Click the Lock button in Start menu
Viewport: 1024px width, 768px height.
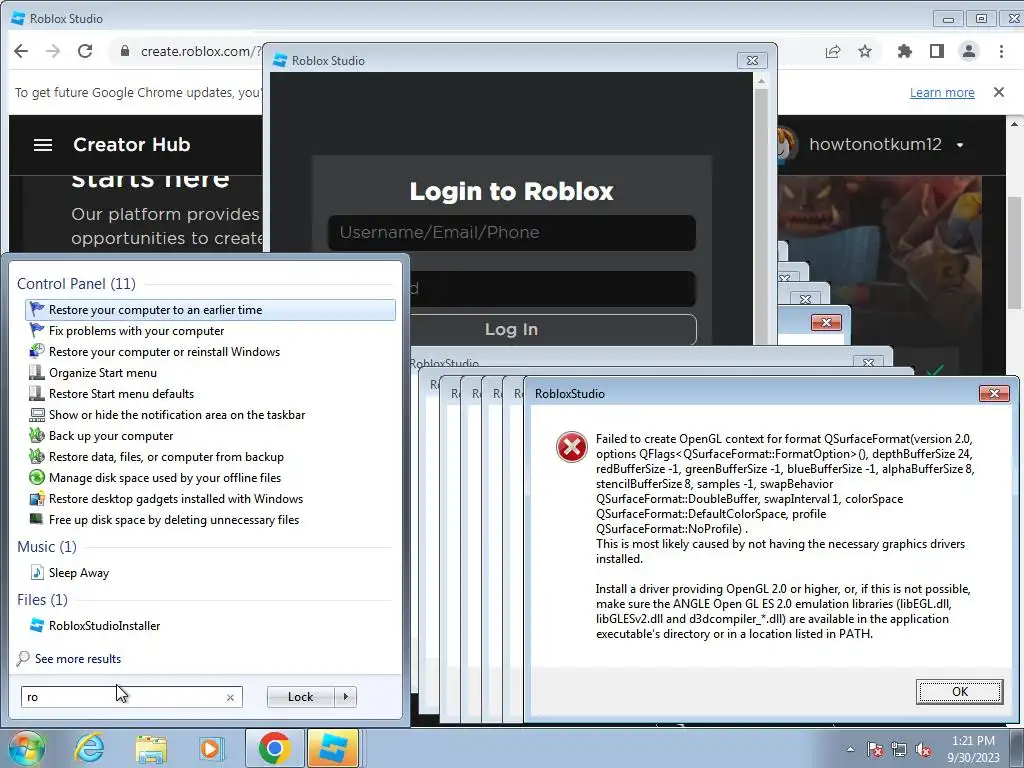(x=300, y=697)
